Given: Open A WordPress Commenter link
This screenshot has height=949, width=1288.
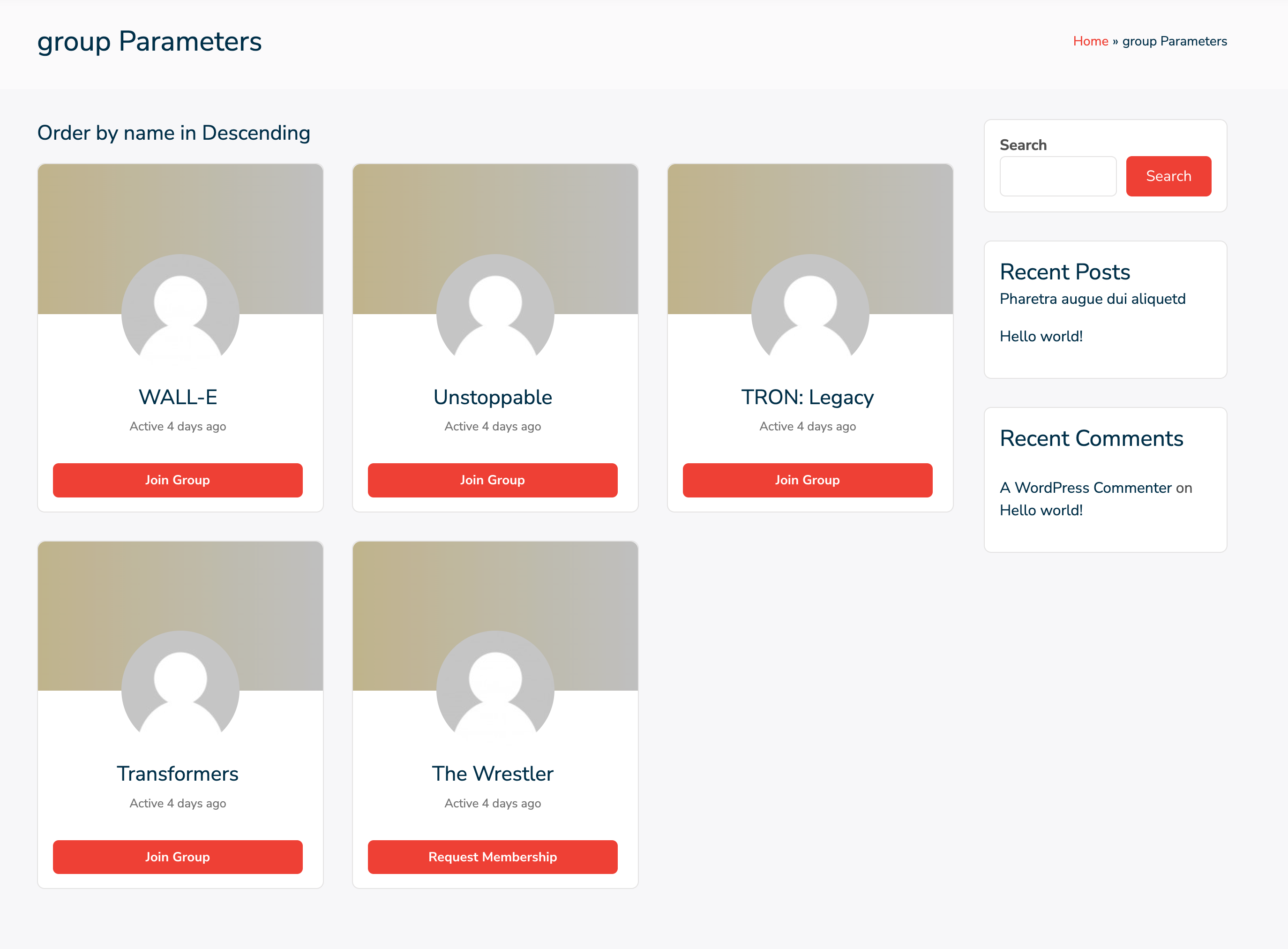Looking at the screenshot, I should pyautogui.click(x=1085, y=488).
